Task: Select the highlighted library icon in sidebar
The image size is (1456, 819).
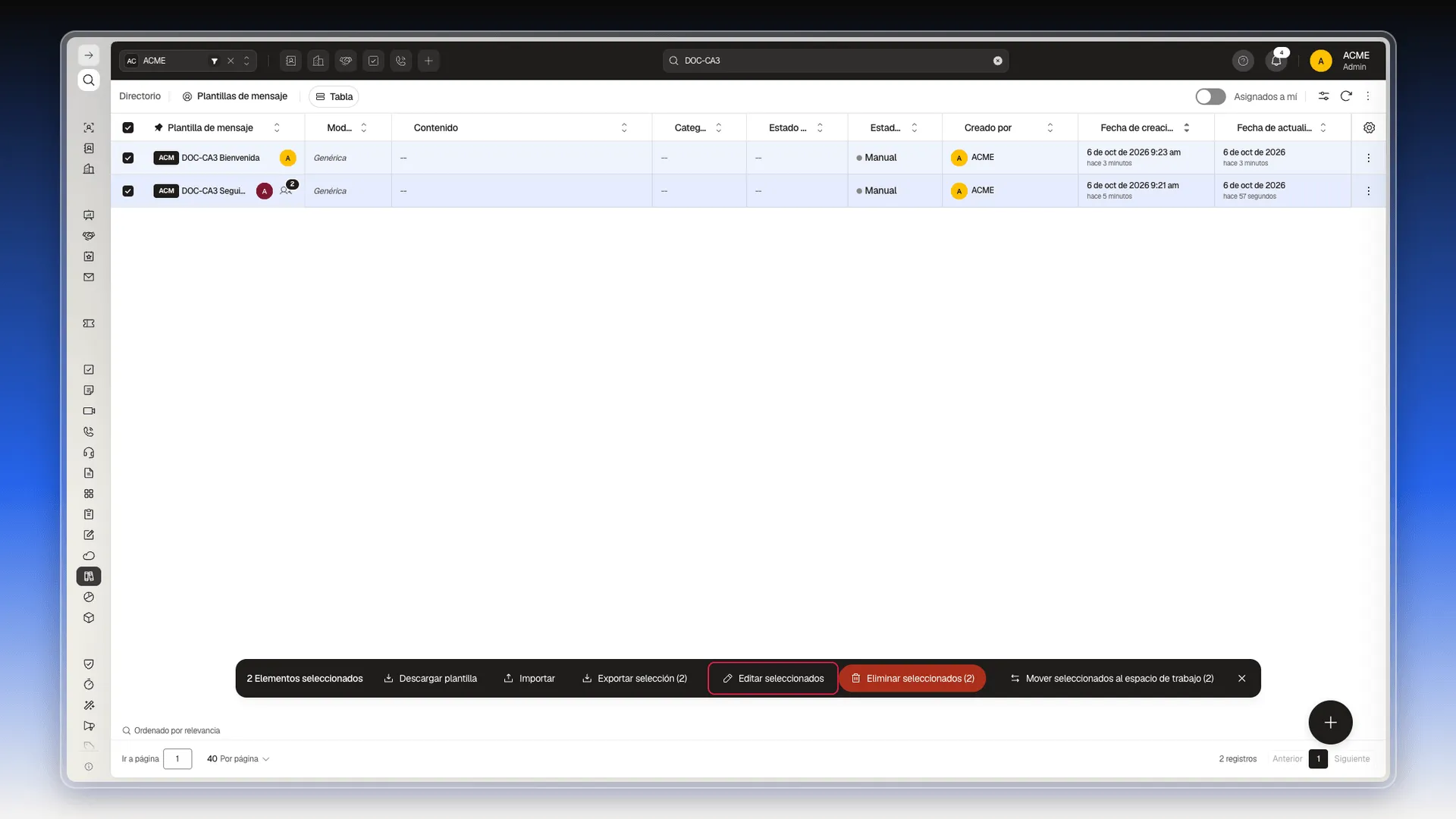Action: 89,576
